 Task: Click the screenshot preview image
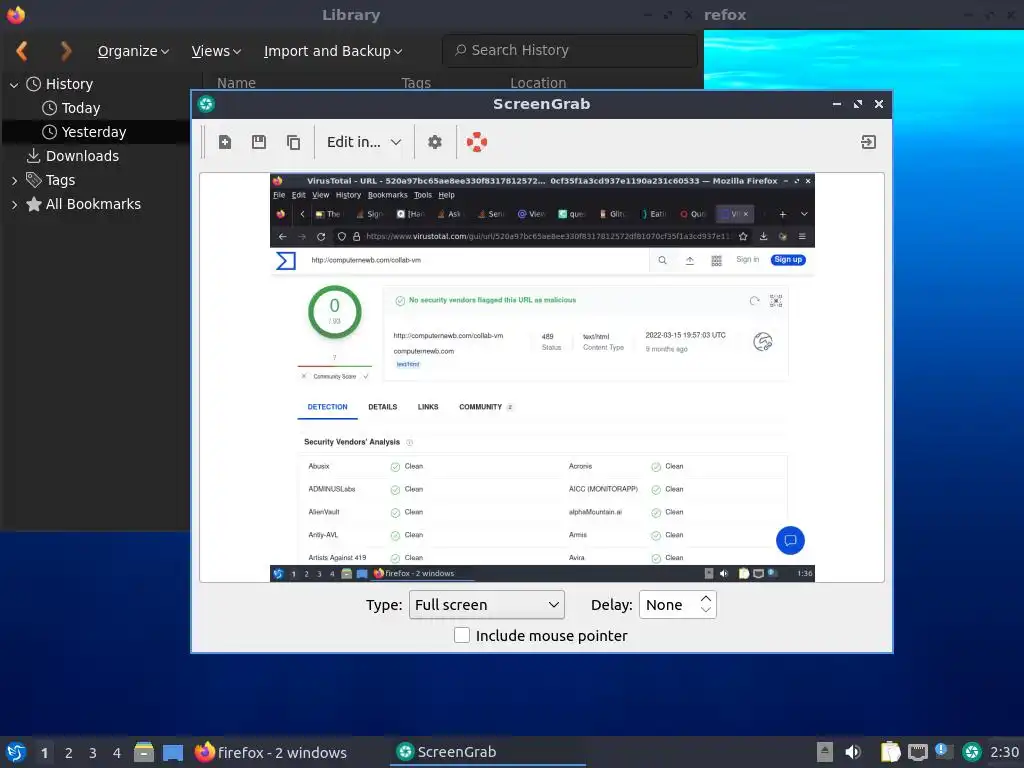click(x=542, y=377)
